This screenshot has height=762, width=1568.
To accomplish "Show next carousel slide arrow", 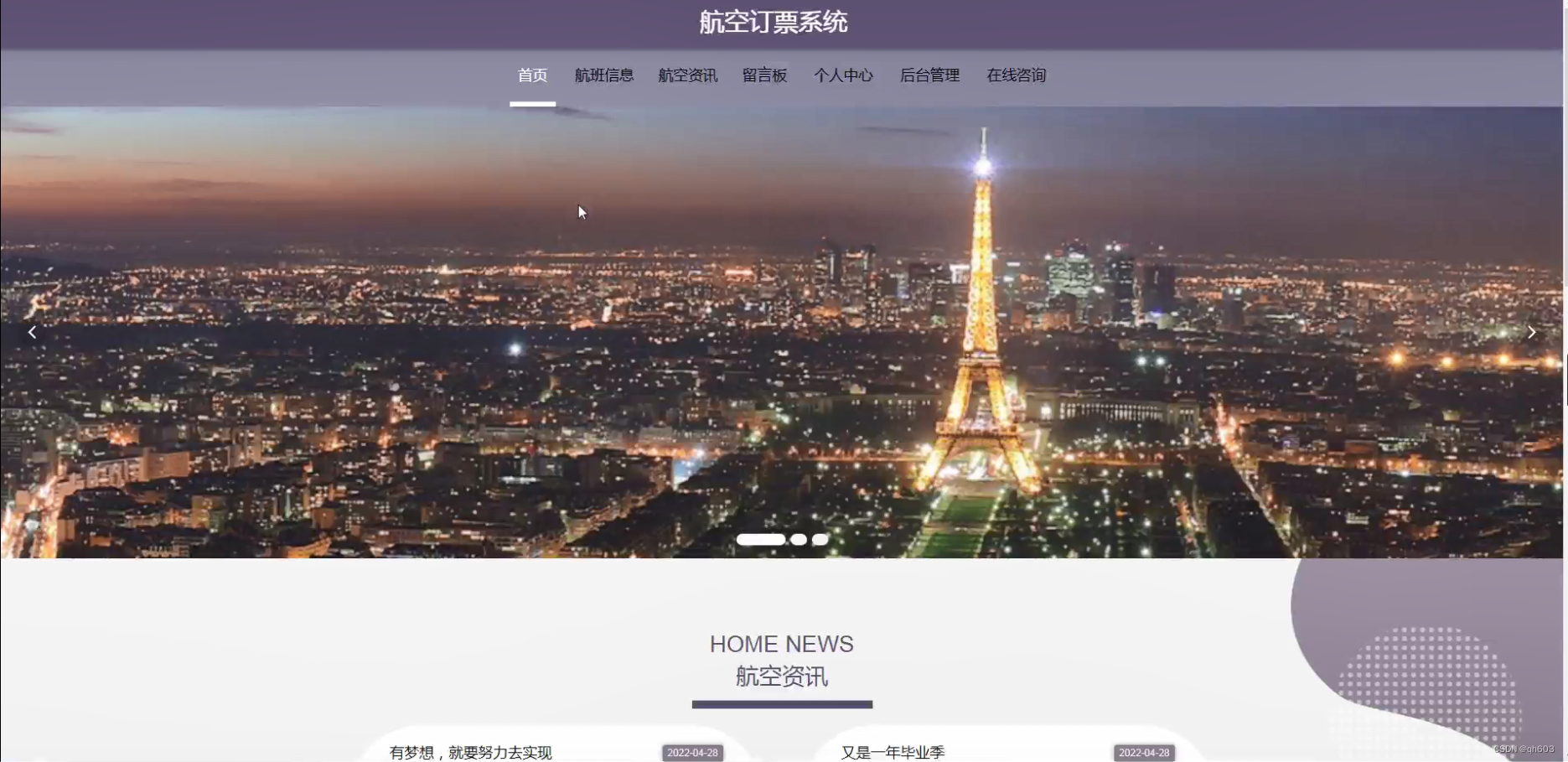I will (x=1531, y=332).
